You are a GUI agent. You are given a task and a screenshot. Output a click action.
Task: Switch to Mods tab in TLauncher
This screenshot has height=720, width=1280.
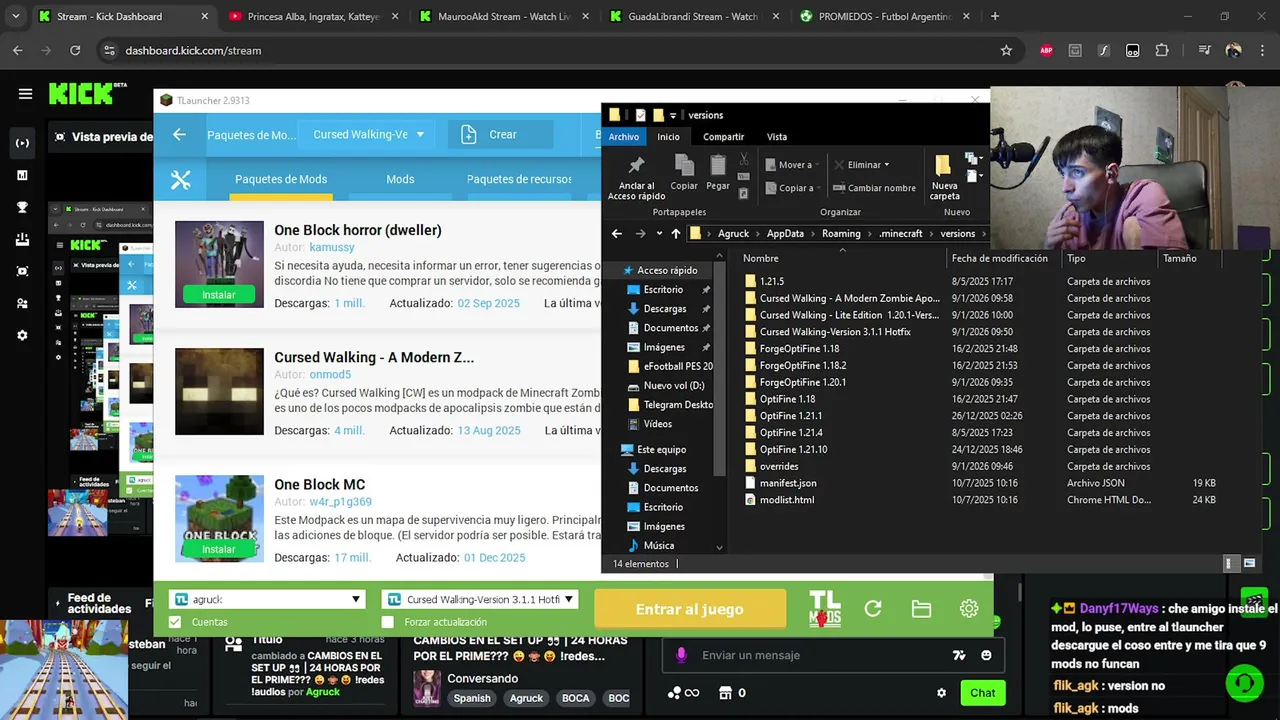click(x=400, y=179)
